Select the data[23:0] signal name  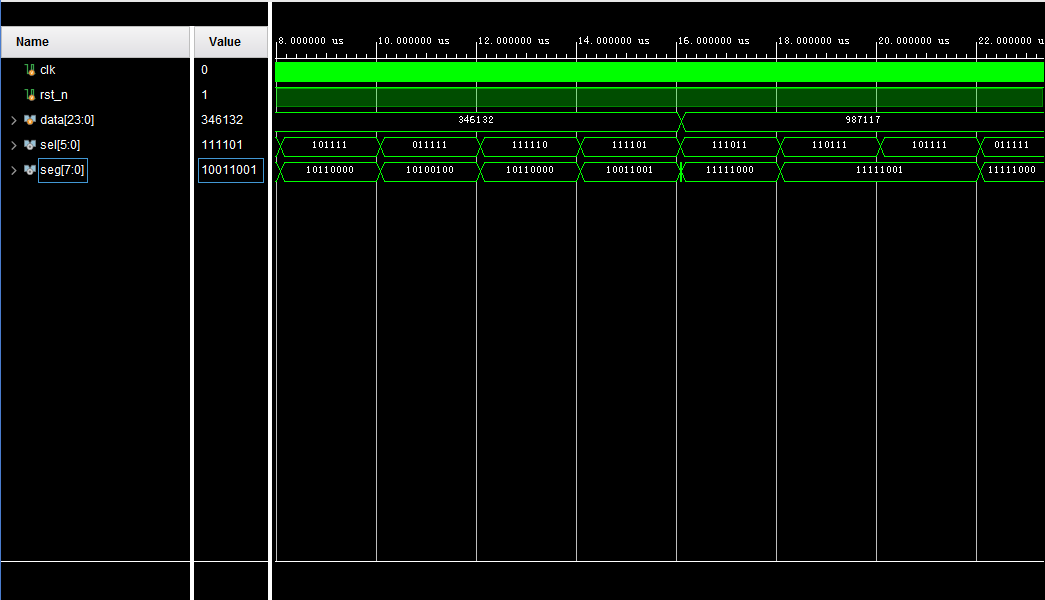(65, 119)
